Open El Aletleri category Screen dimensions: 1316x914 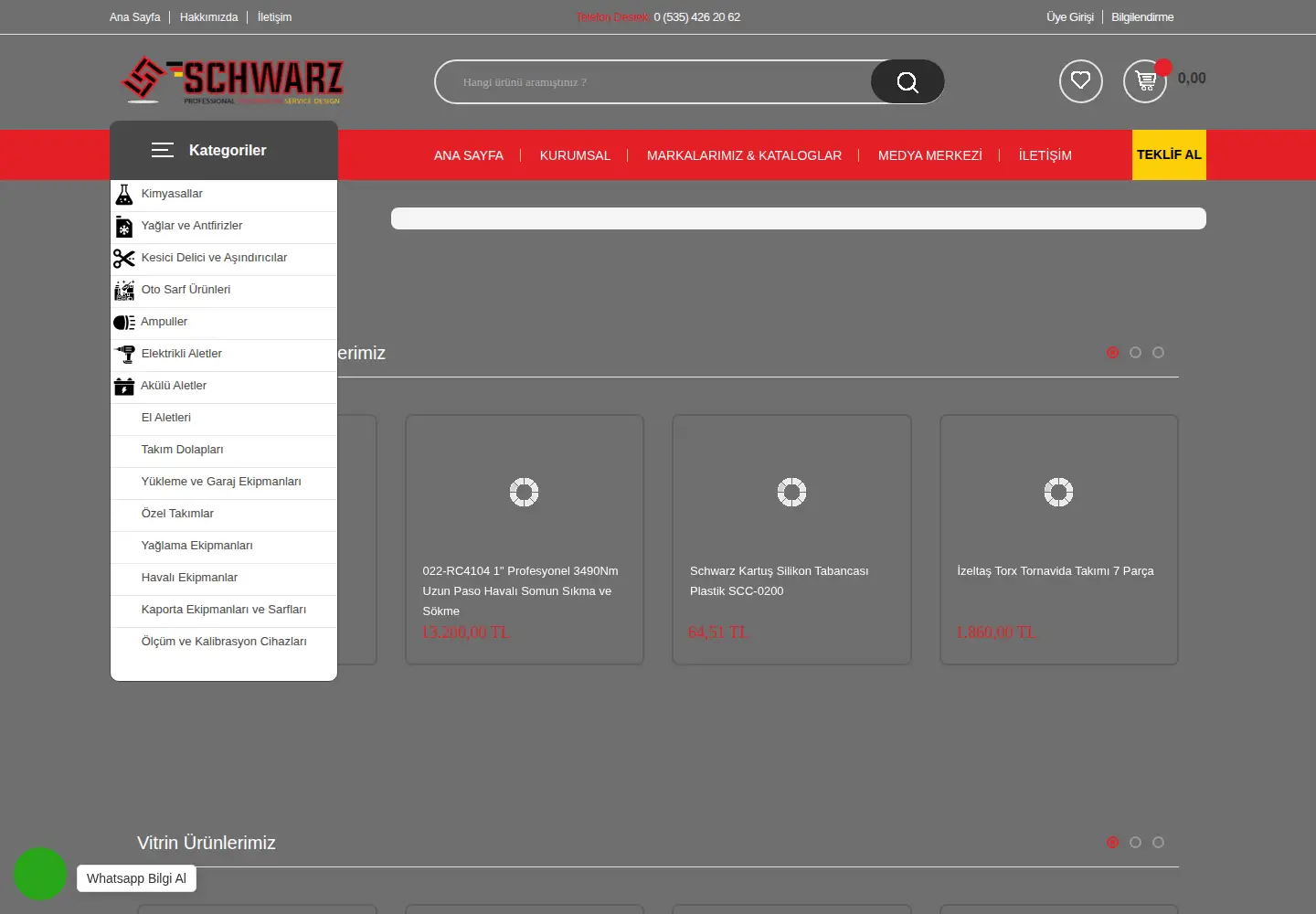pos(224,418)
